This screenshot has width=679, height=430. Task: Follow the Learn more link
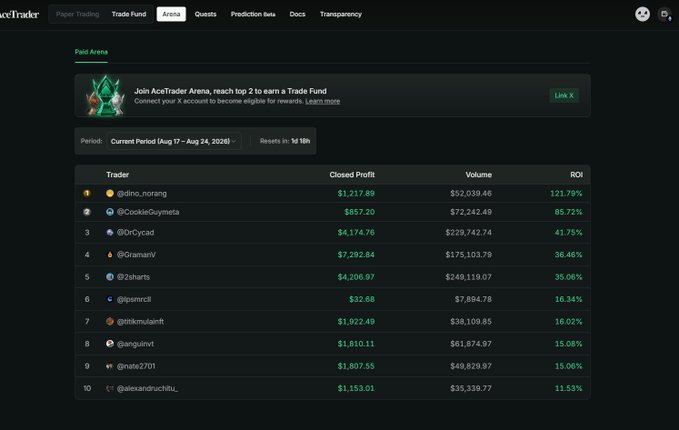click(x=323, y=101)
